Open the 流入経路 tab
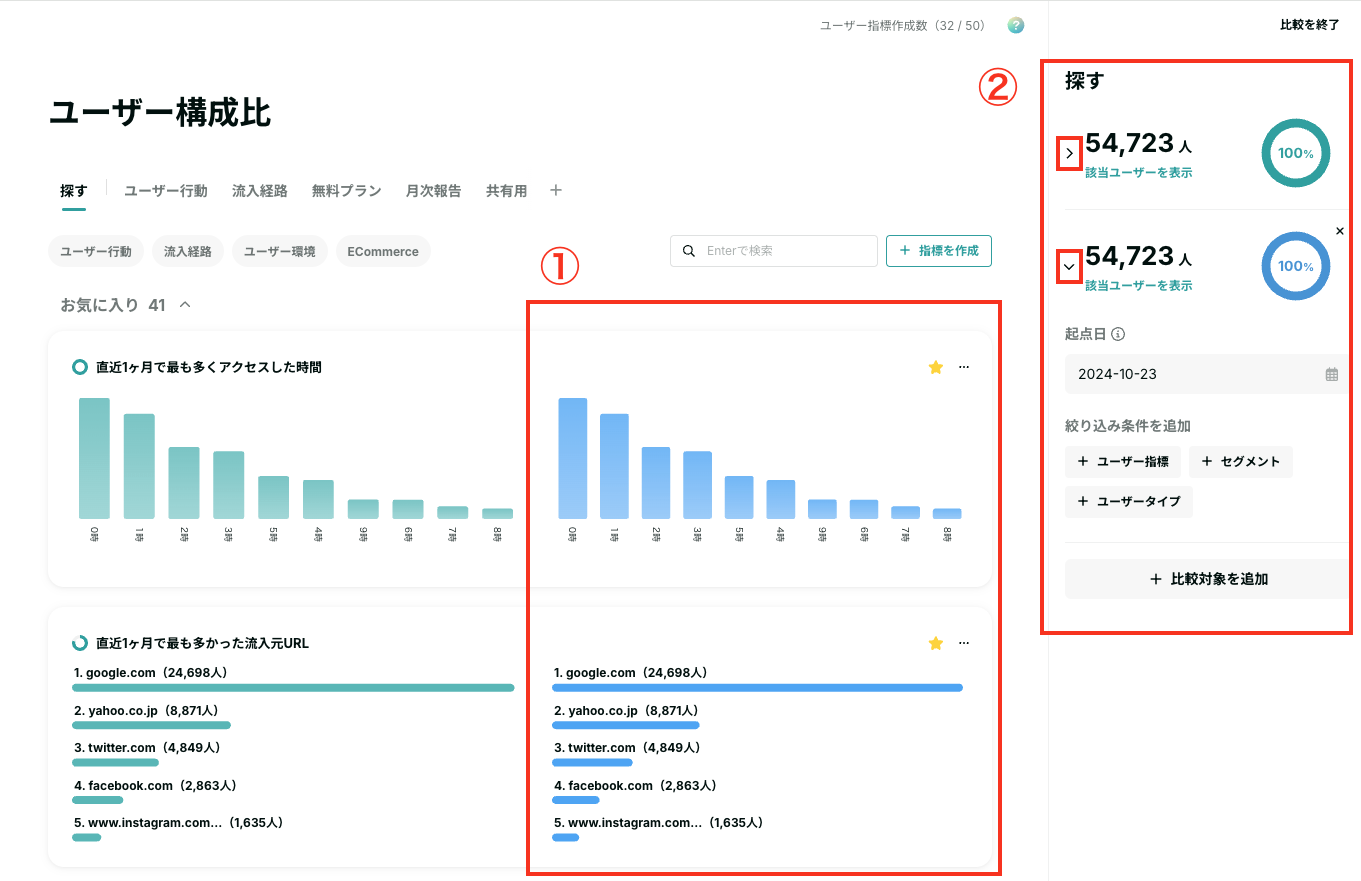1361x881 pixels. coord(260,190)
